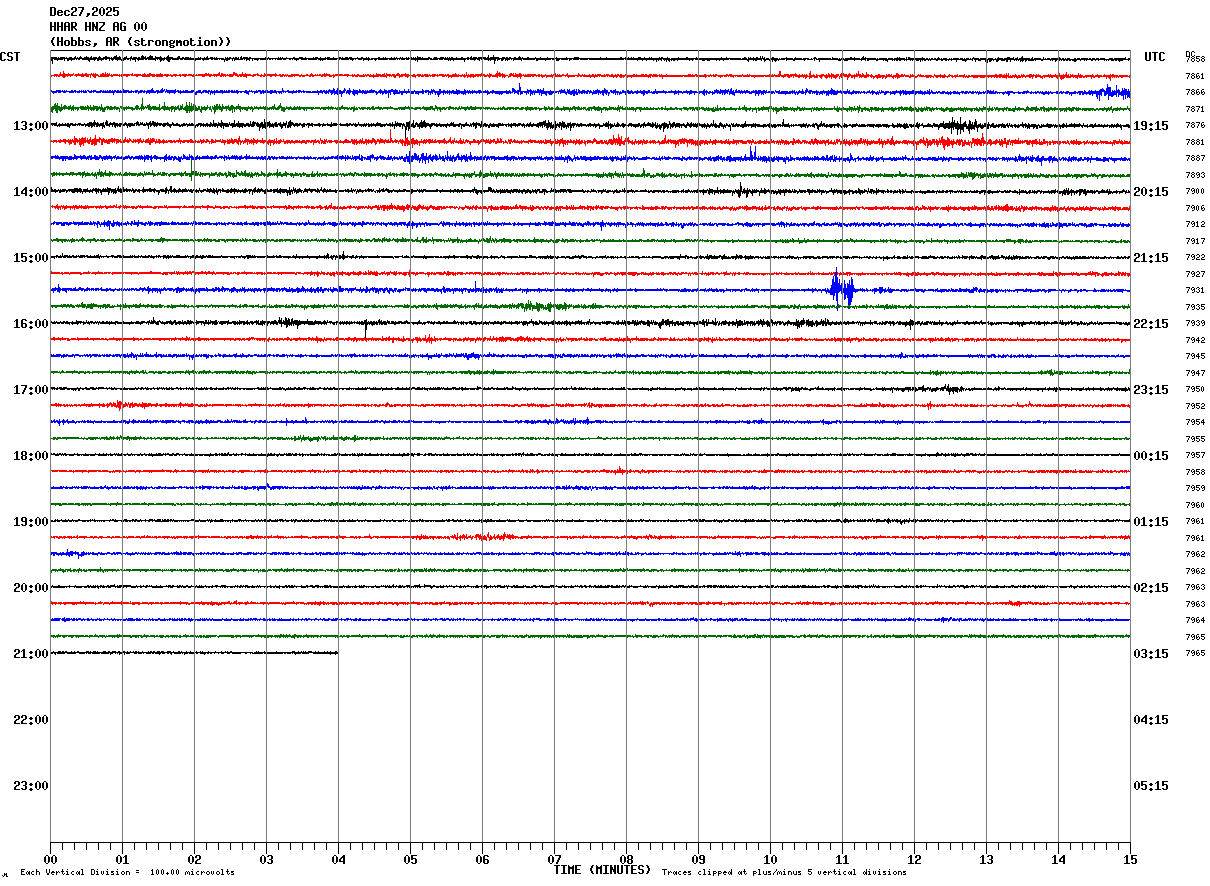Select the 13:00 CST time label
Image resolution: width=1210 pixels, height=886 pixels.
point(30,126)
